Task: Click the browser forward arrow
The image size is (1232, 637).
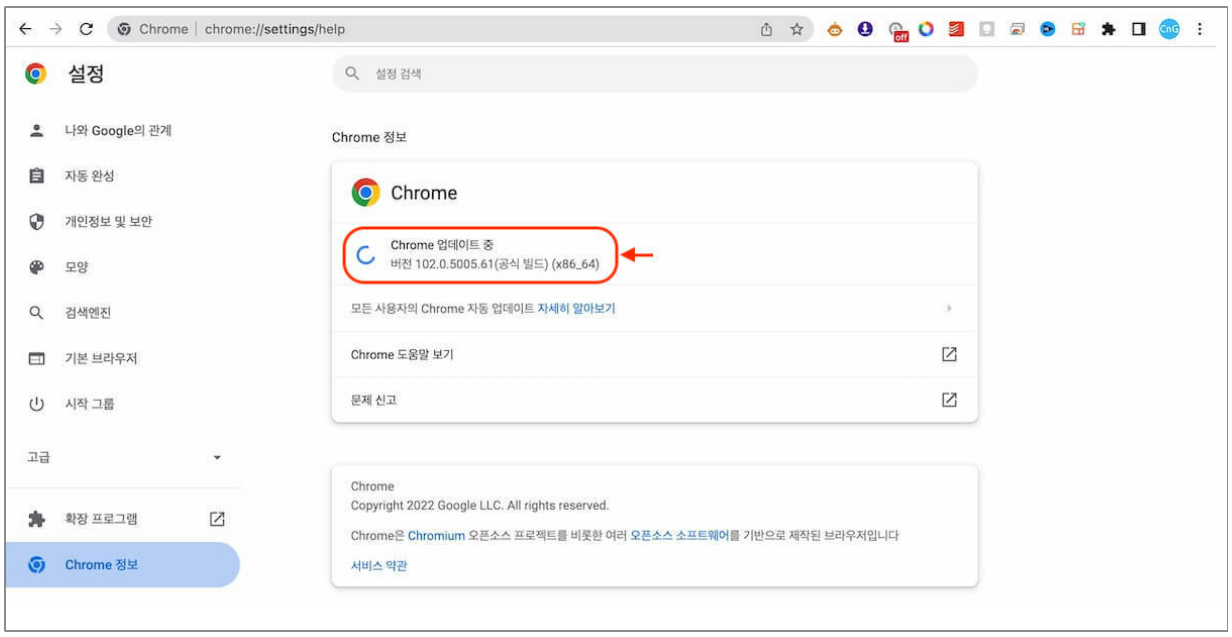Action: pos(55,29)
